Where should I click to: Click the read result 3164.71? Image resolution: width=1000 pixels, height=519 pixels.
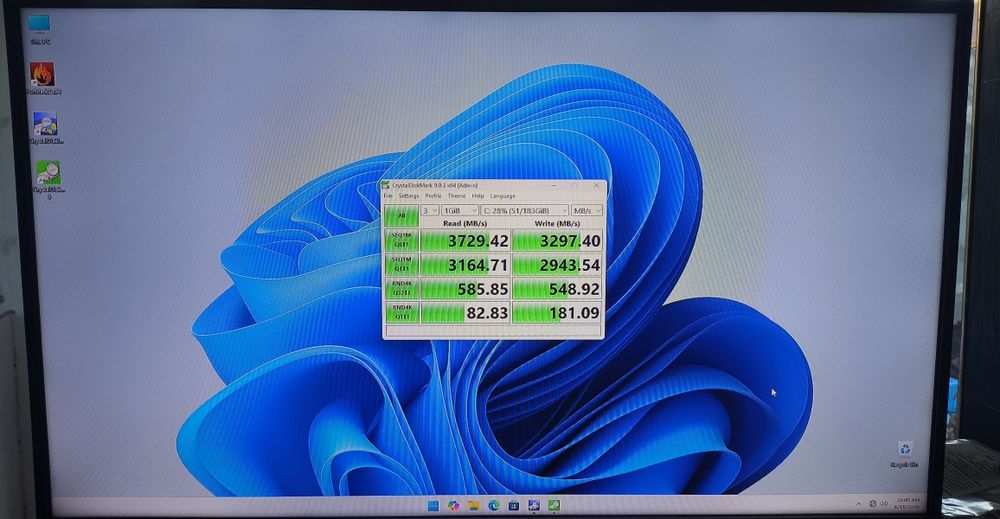465,265
